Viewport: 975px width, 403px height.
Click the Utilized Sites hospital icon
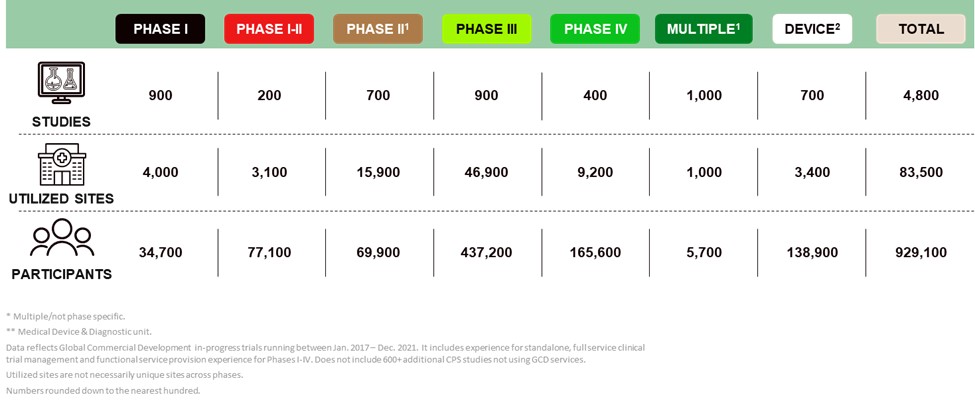tap(61, 164)
